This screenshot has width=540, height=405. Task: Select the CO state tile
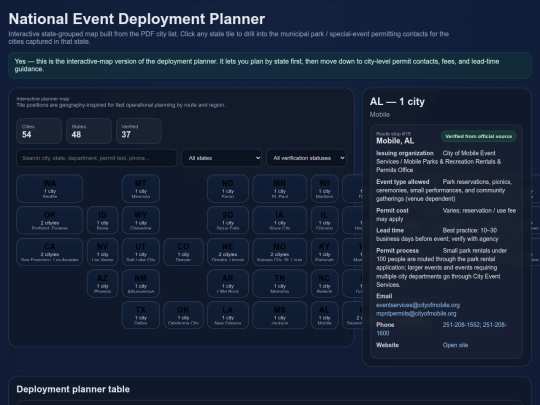[183, 252]
